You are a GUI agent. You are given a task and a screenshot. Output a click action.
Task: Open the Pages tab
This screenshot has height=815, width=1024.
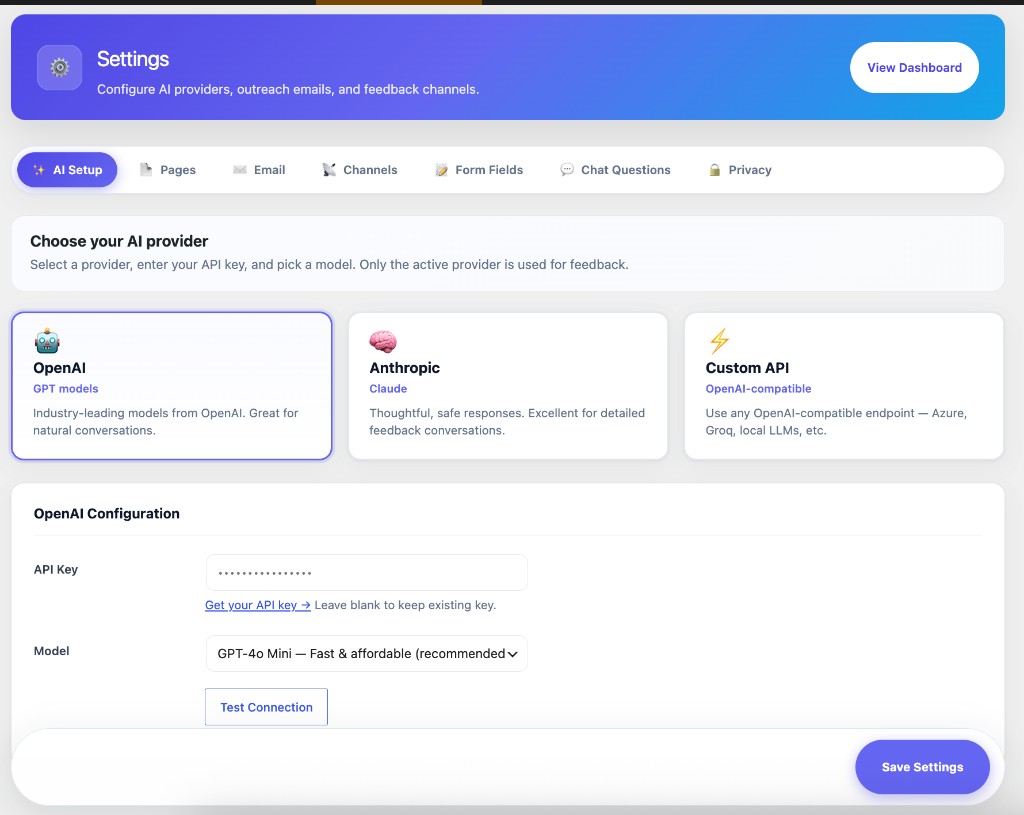coord(168,170)
